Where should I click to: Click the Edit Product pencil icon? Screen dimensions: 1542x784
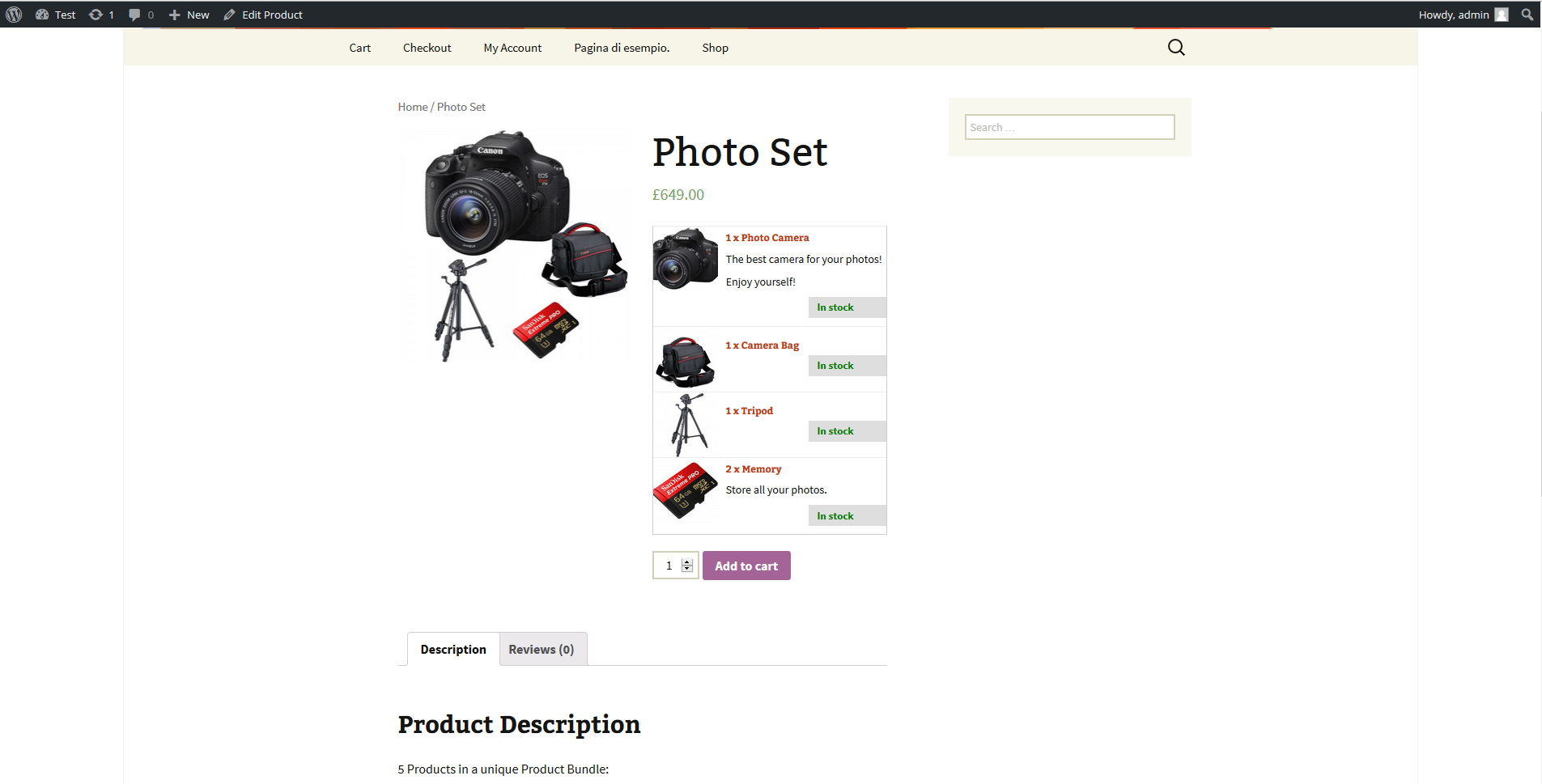[230, 15]
